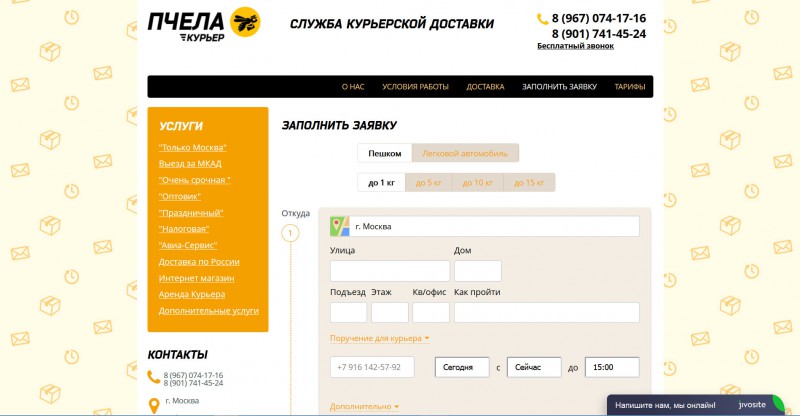Click the Подъезд input field
Image resolution: width=800 pixels, height=416 pixels.
pyautogui.click(x=348, y=312)
